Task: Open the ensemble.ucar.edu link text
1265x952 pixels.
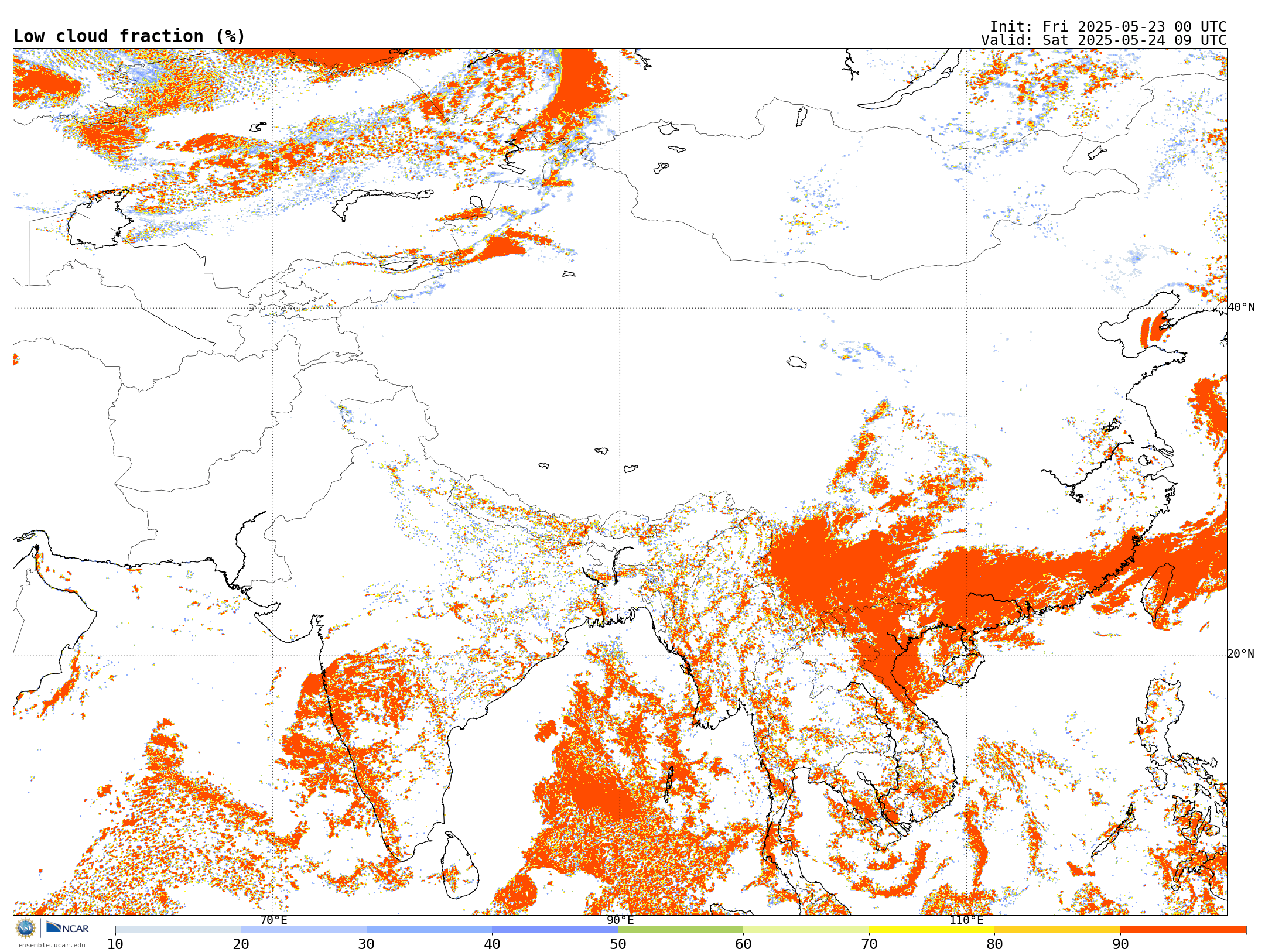Action: point(52,945)
